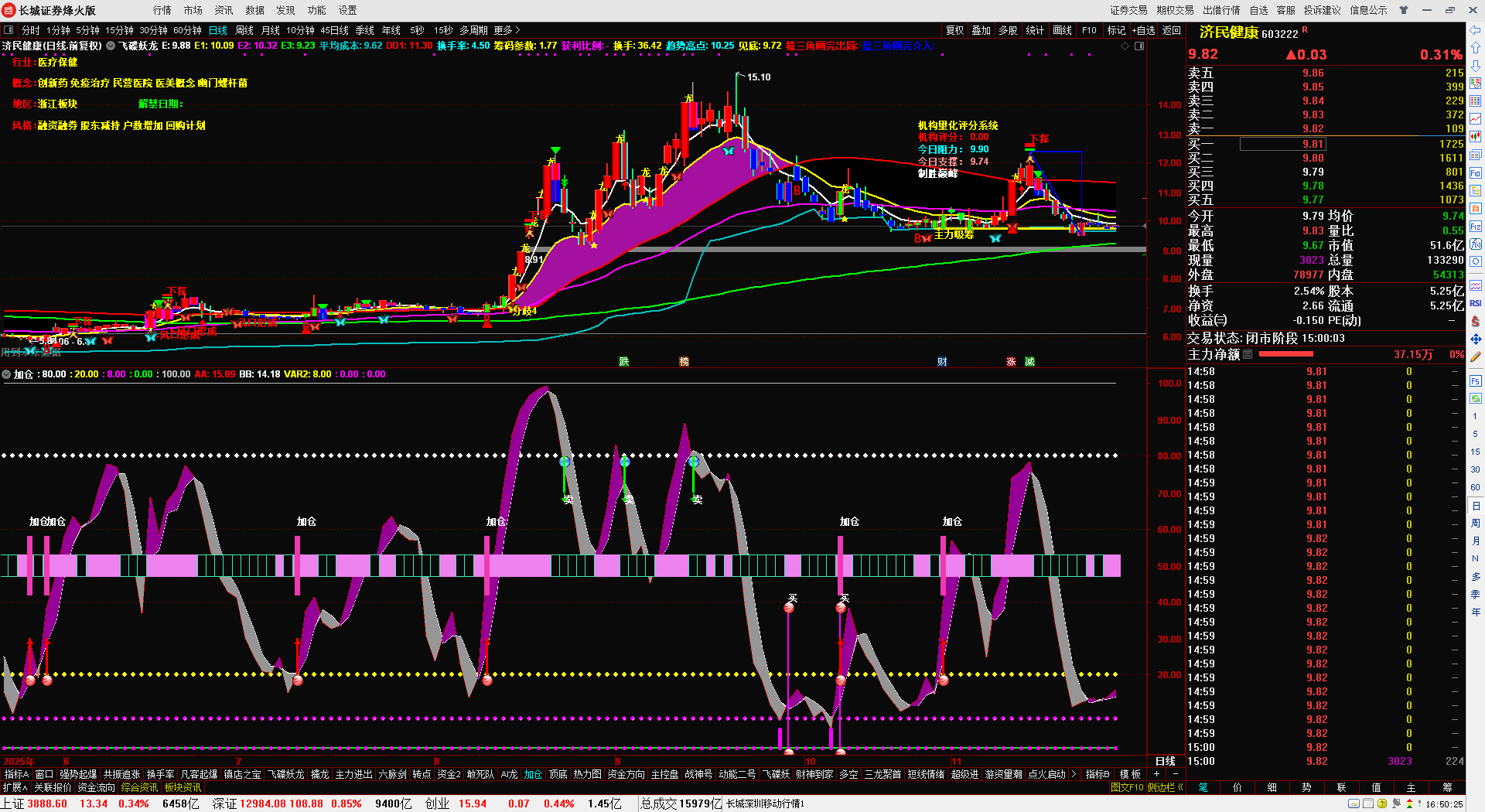Viewport: 1485px width, 812px height.
Task: Click the 画线 drawing button
Action: [x=1063, y=30]
